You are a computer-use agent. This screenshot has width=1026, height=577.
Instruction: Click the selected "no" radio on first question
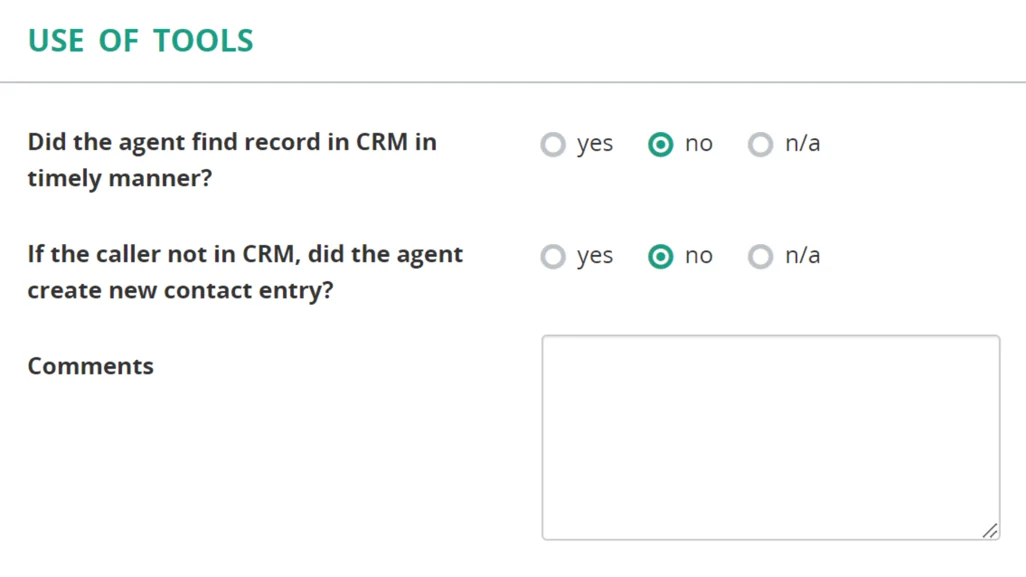tap(660, 144)
